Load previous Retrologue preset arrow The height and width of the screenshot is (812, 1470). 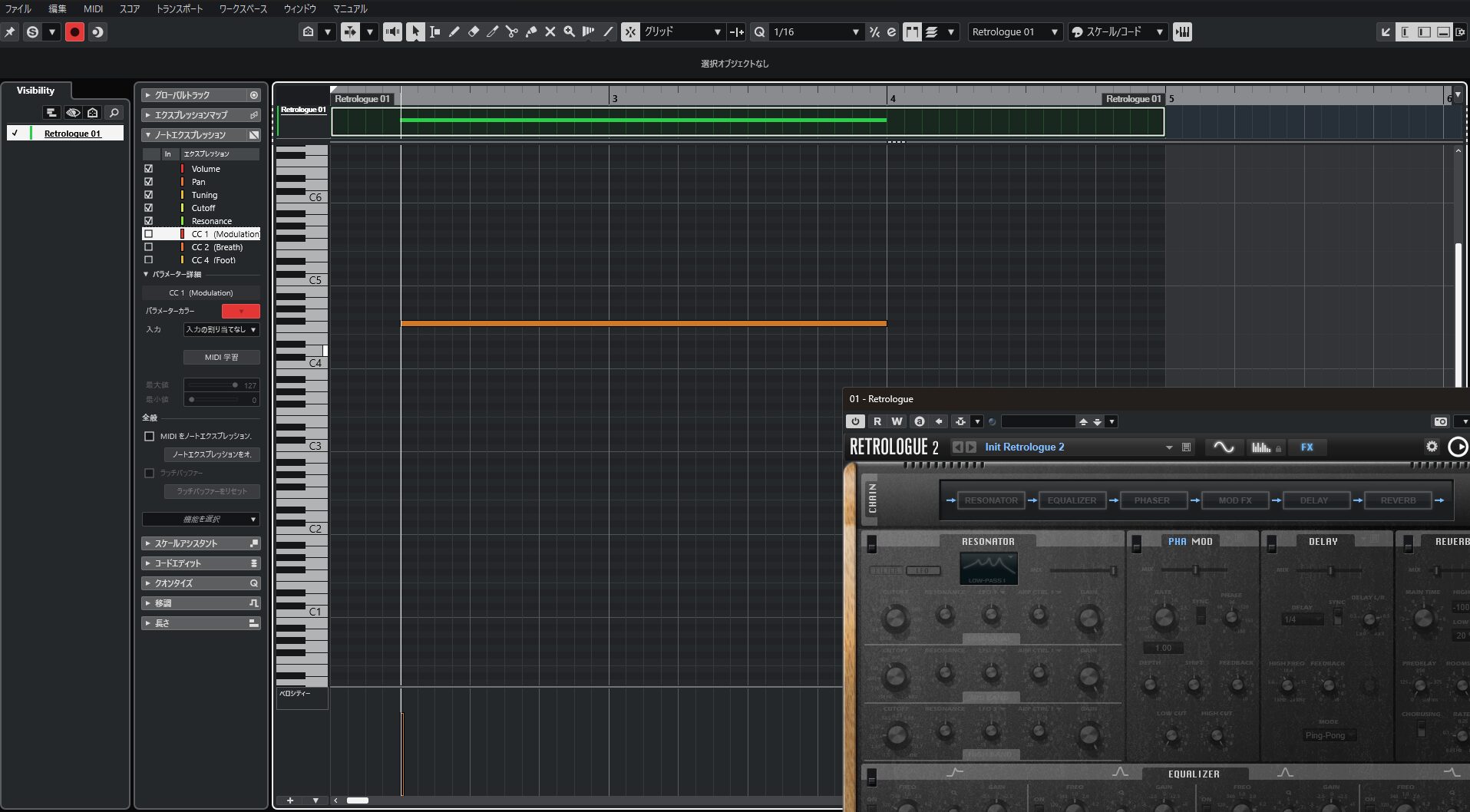[x=957, y=447]
